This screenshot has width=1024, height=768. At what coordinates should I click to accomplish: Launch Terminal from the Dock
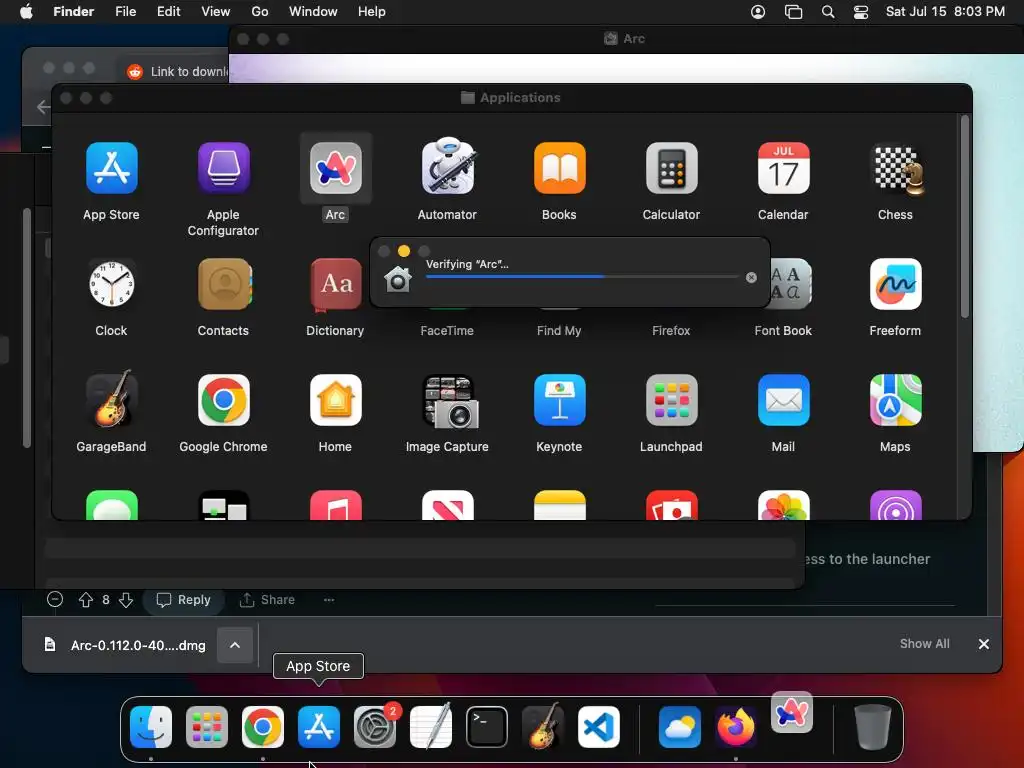[487, 727]
